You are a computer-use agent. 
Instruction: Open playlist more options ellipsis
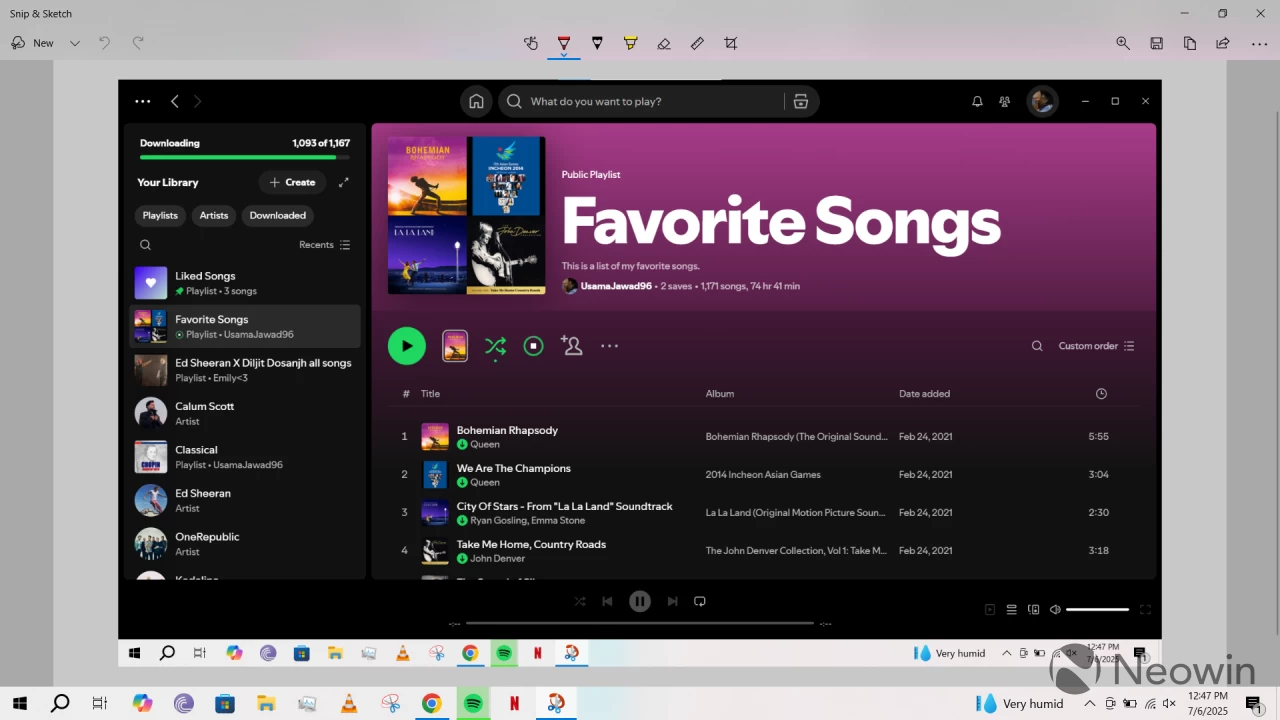tap(609, 346)
